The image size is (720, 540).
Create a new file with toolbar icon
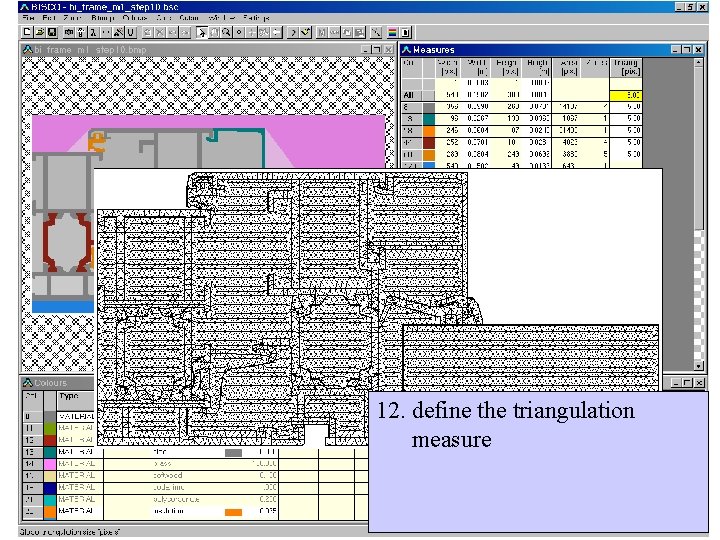pos(27,32)
